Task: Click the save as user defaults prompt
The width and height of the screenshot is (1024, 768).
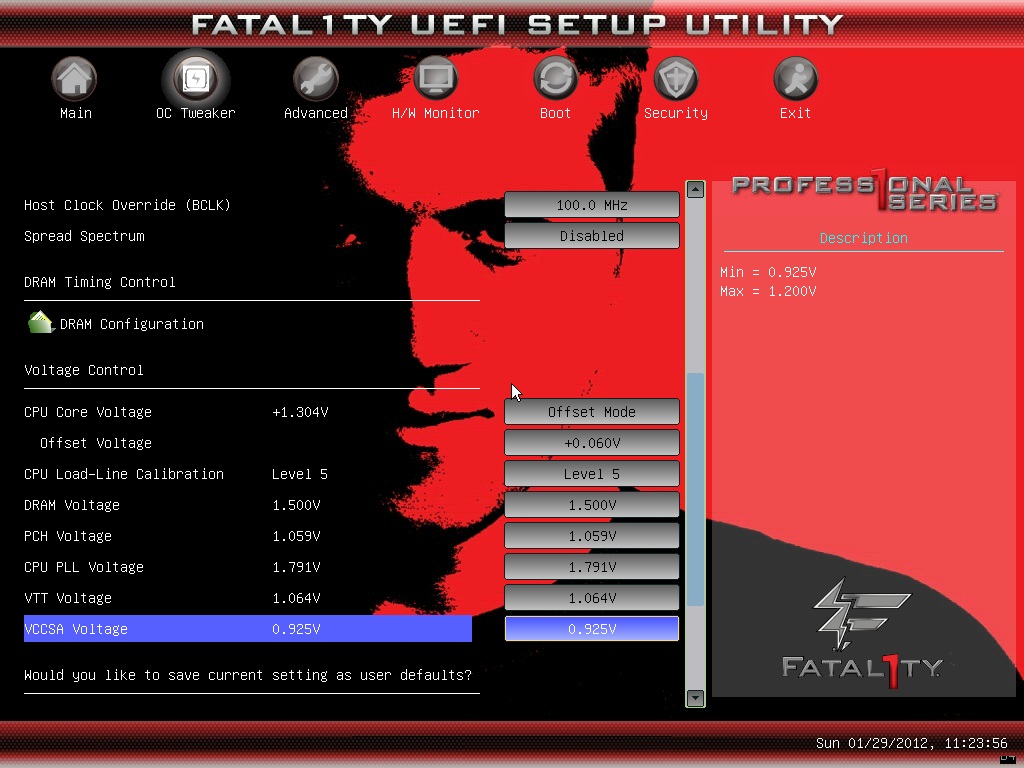Action: [248, 675]
